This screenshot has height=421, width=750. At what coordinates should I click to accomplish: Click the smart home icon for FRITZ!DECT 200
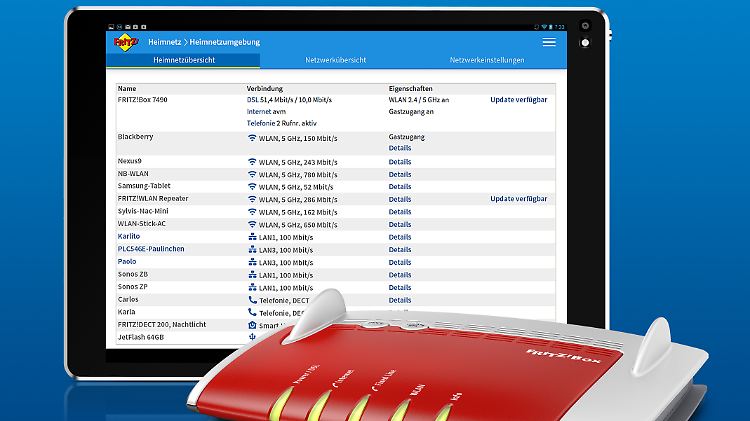click(x=253, y=325)
